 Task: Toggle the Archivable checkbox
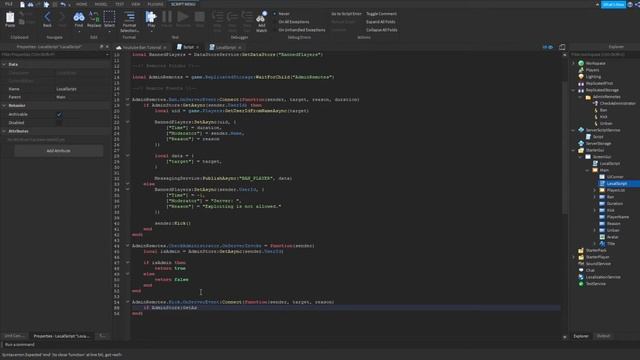[59, 114]
